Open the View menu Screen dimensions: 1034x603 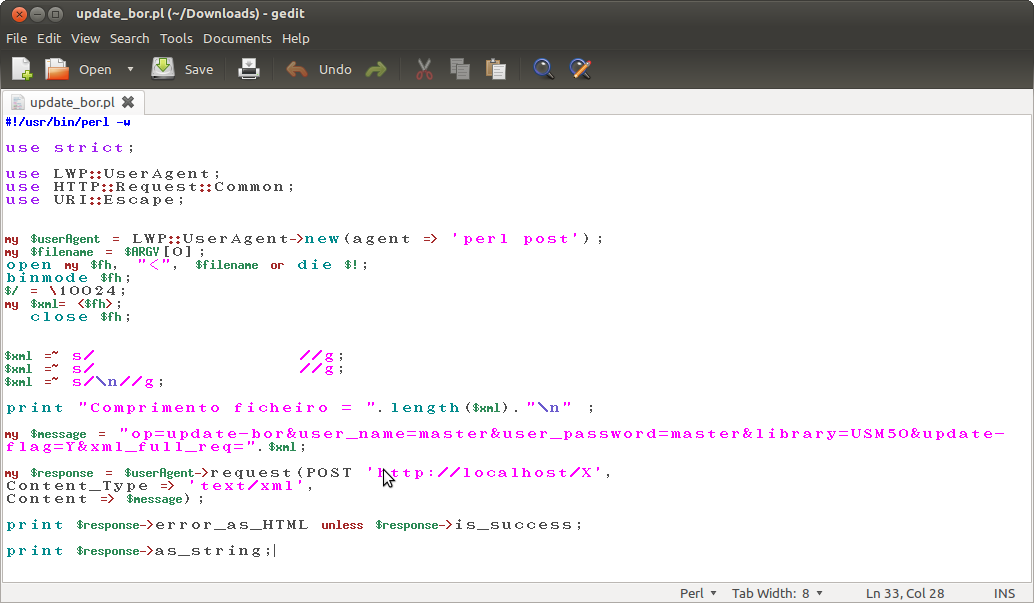(86, 38)
